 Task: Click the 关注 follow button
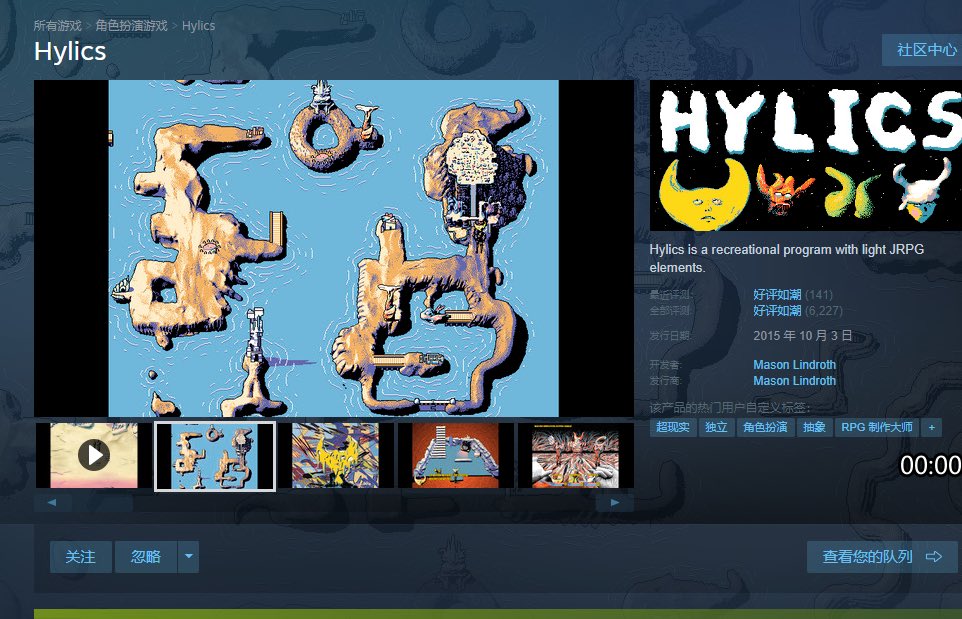(x=80, y=556)
